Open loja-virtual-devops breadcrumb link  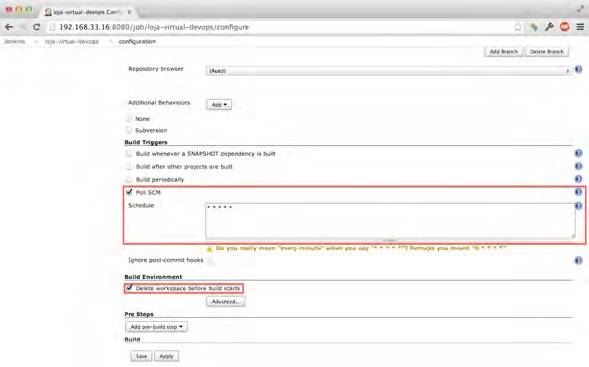coord(71,41)
